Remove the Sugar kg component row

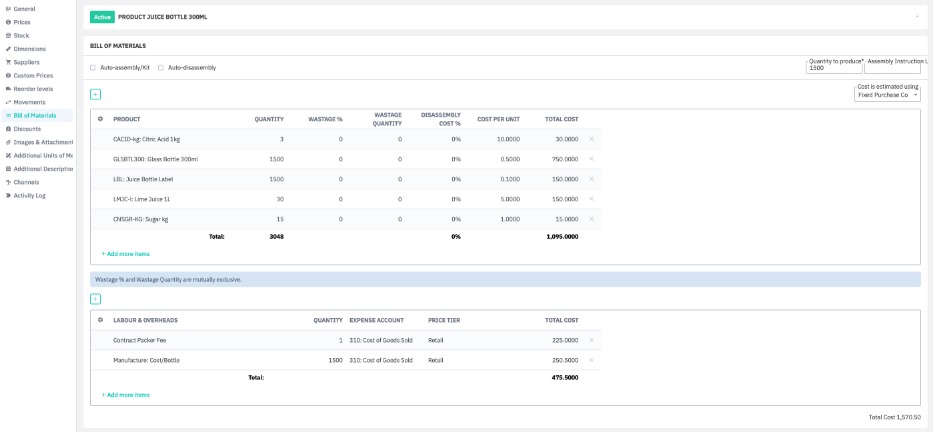[x=591, y=219]
